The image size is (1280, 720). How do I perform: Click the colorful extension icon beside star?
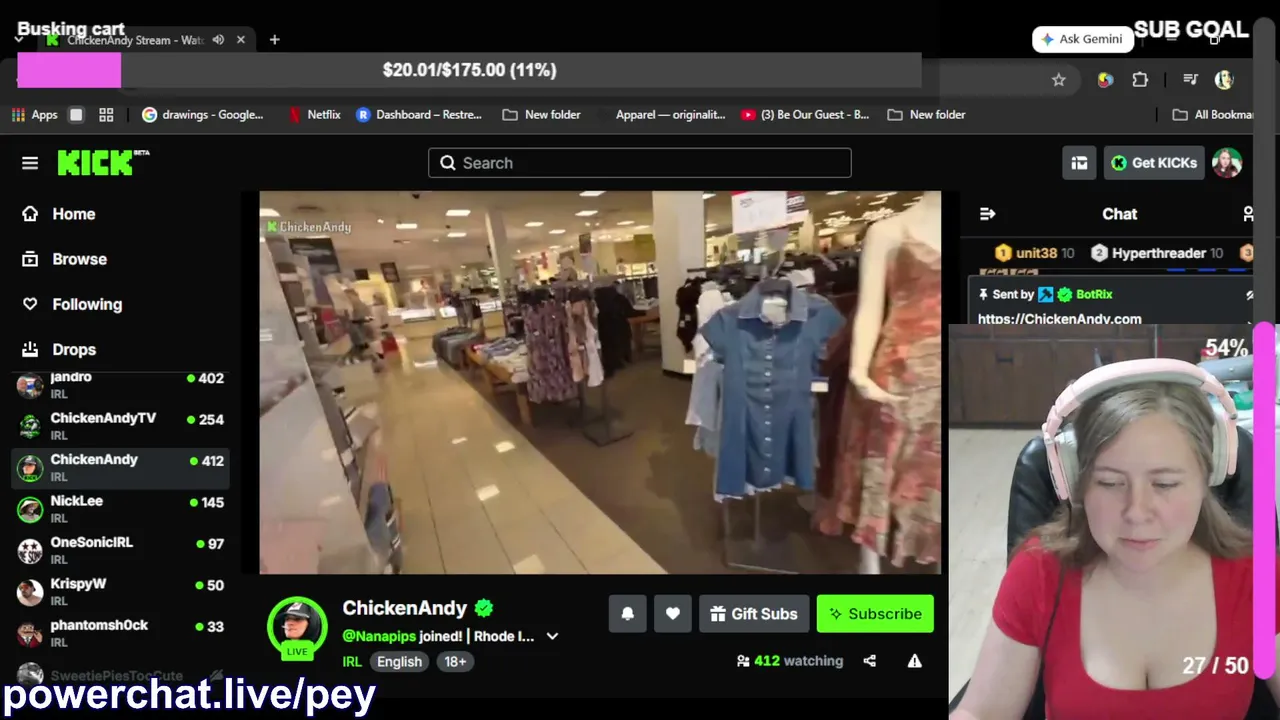1105,80
